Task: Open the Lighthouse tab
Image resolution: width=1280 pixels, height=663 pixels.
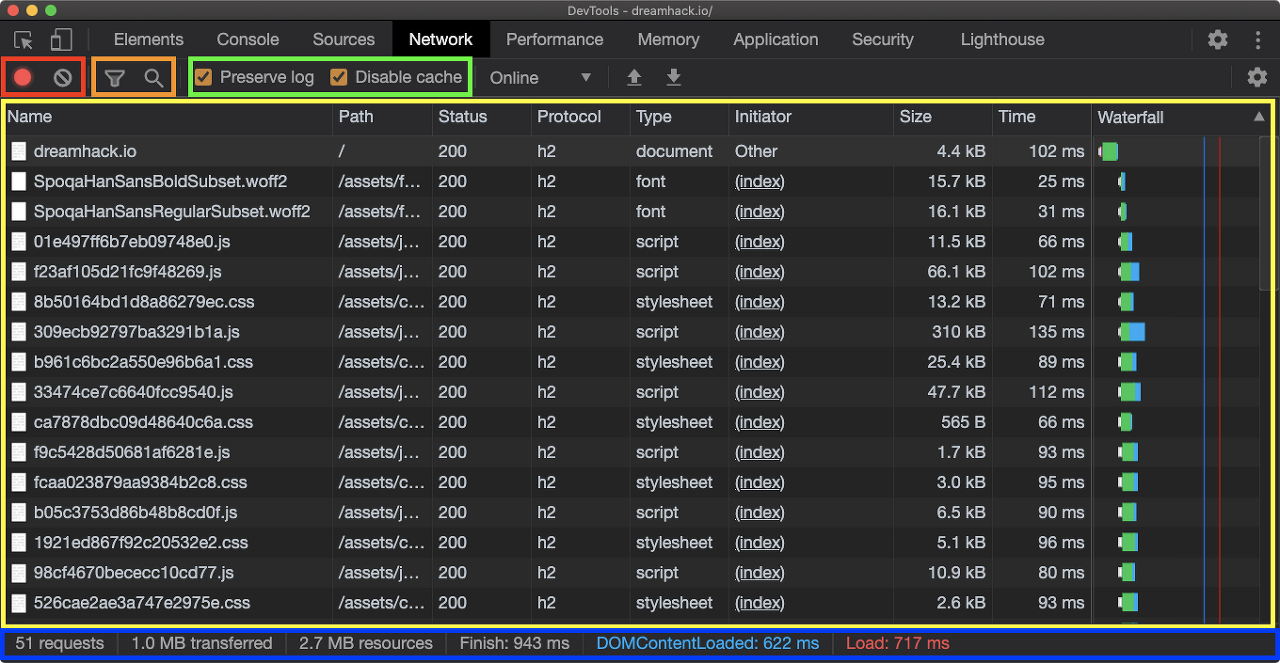Action: point(1002,40)
